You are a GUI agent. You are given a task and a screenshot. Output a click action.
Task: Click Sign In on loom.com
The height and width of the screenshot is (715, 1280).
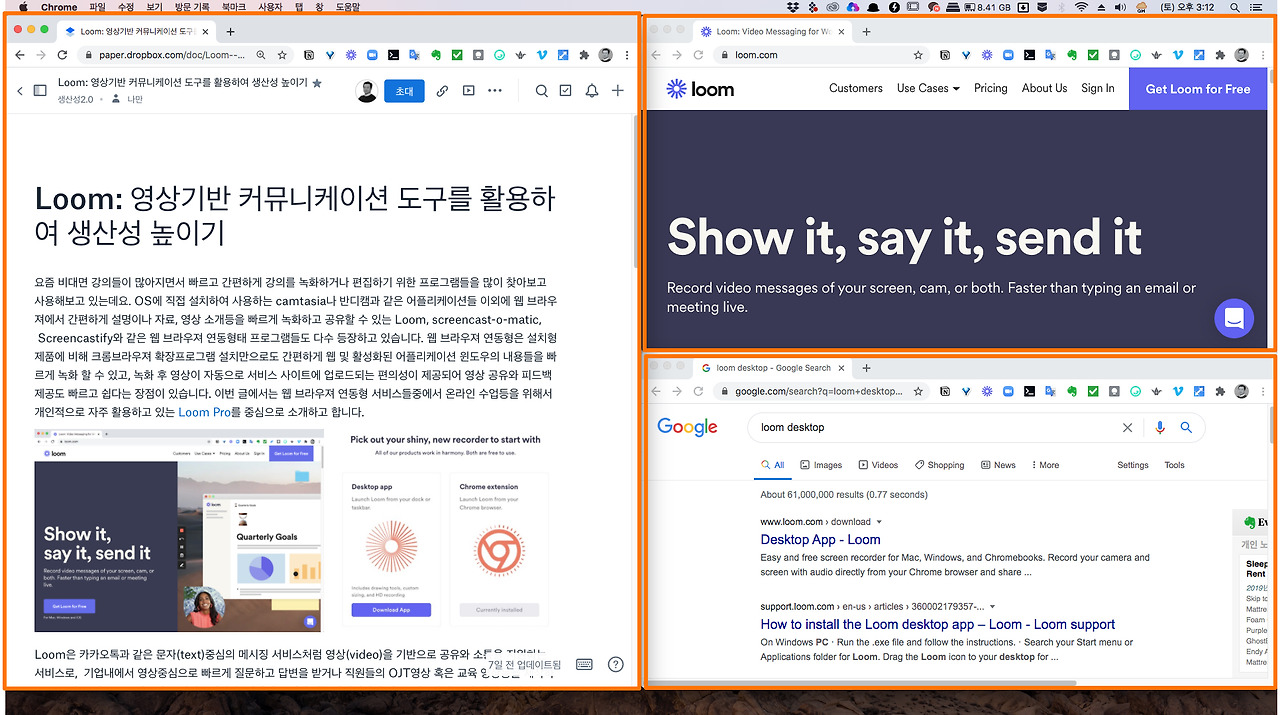pos(1098,88)
